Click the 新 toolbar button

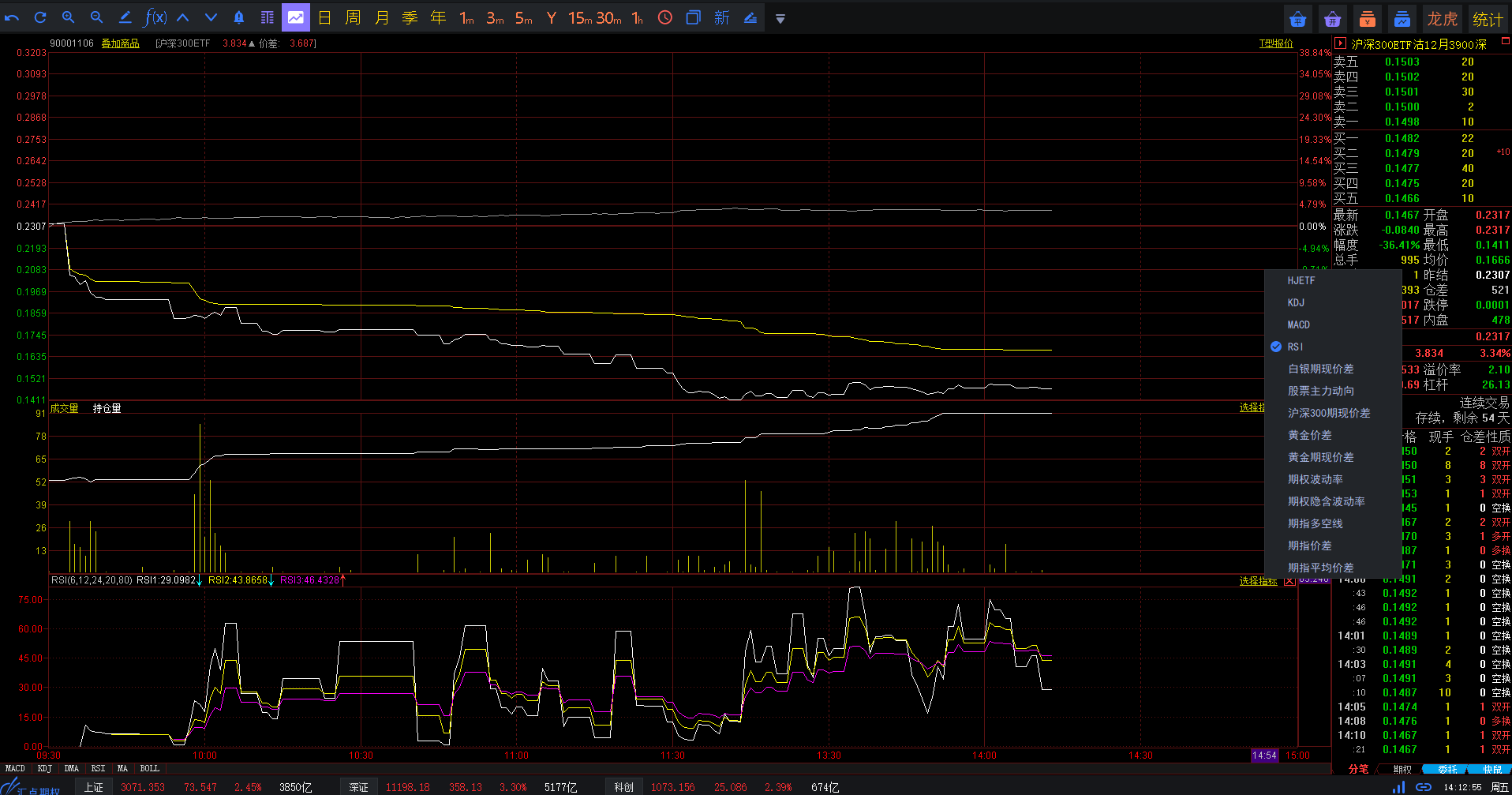(x=721, y=17)
